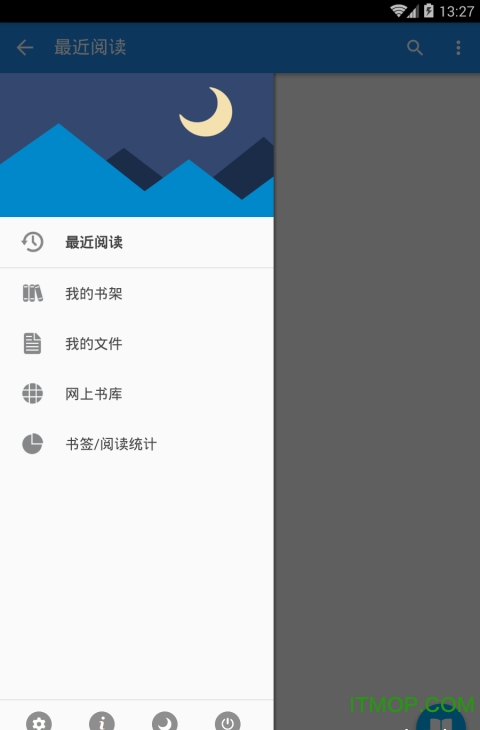This screenshot has height=730, width=480.
Task: Open the three-dot overflow menu
Action: (x=458, y=47)
